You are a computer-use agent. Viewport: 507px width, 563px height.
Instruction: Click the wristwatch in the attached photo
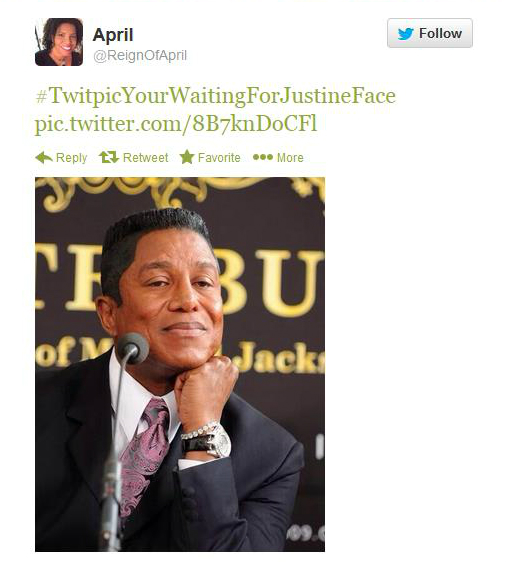pos(206,440)
